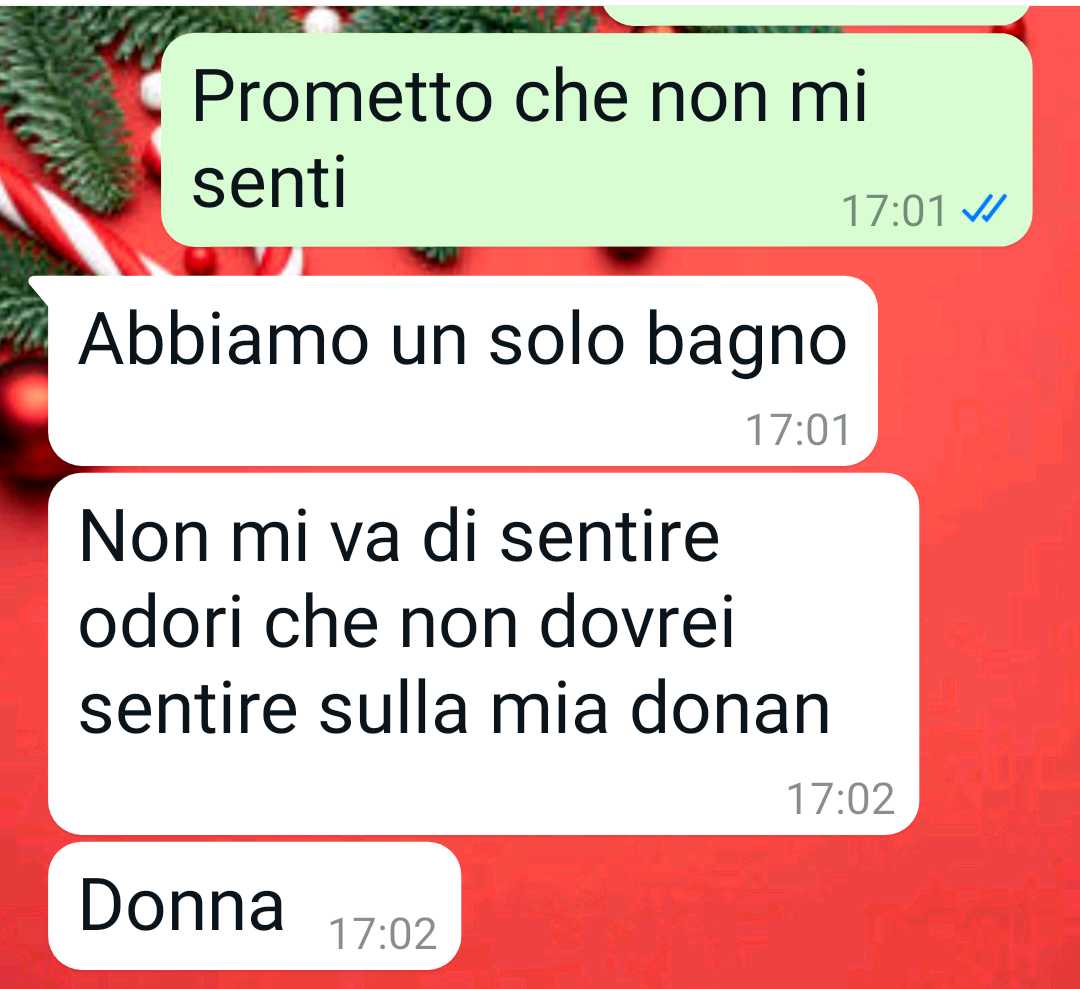Image resolution: width=1080 pixels, height=989 pixels.
Task: Click the 17:02 timestamp beside "Donna"
Action: 383,934
